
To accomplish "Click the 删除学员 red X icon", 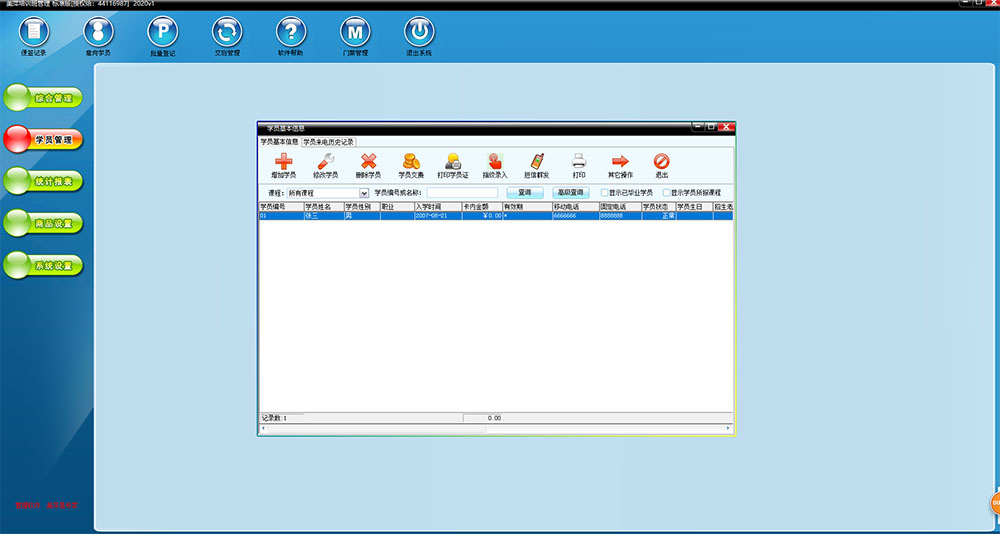I will [368, 162].
